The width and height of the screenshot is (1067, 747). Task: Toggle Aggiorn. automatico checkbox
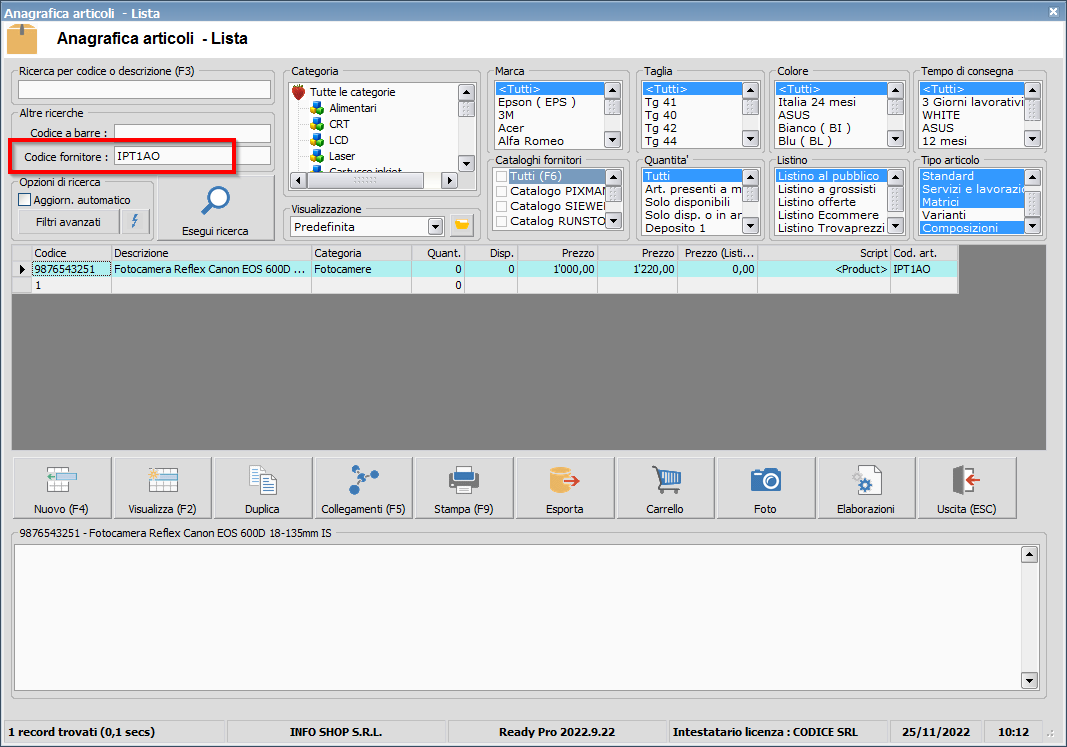click(25, 200)
